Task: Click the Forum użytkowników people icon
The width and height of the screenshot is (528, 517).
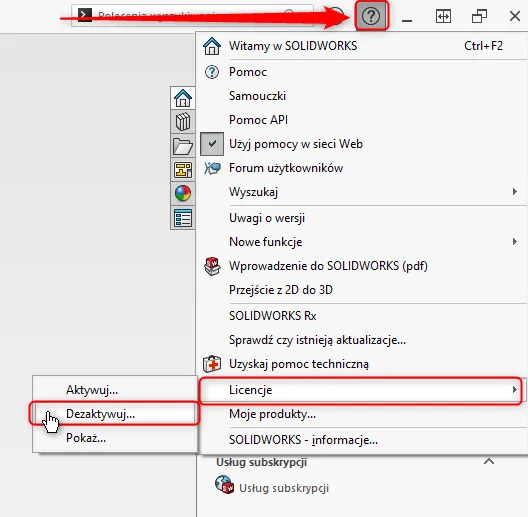Action: click(x=212, y=168)
